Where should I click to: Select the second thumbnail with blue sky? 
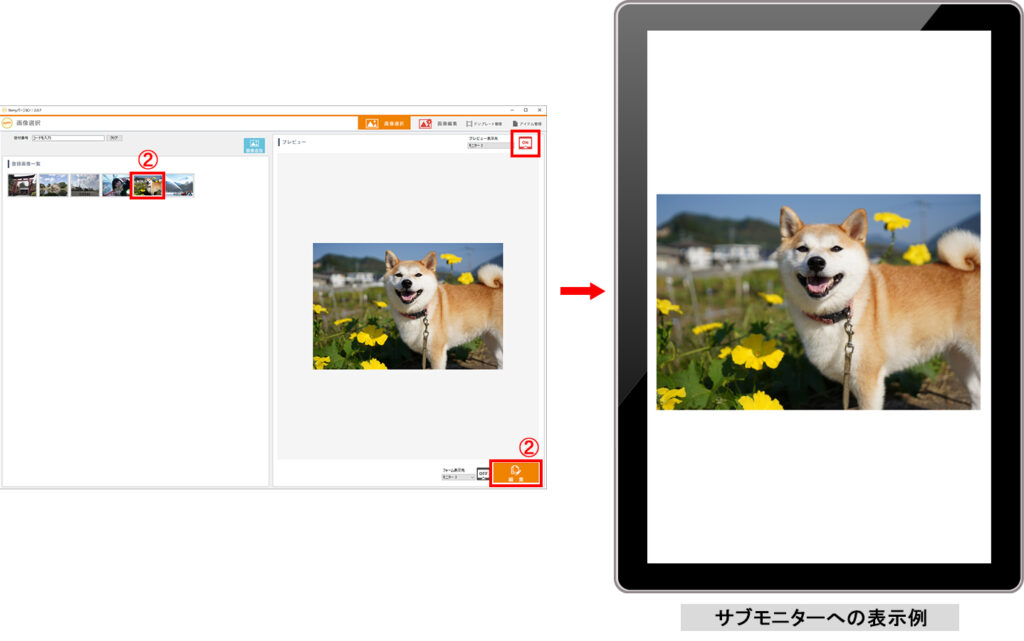click(x=54, y=185)
